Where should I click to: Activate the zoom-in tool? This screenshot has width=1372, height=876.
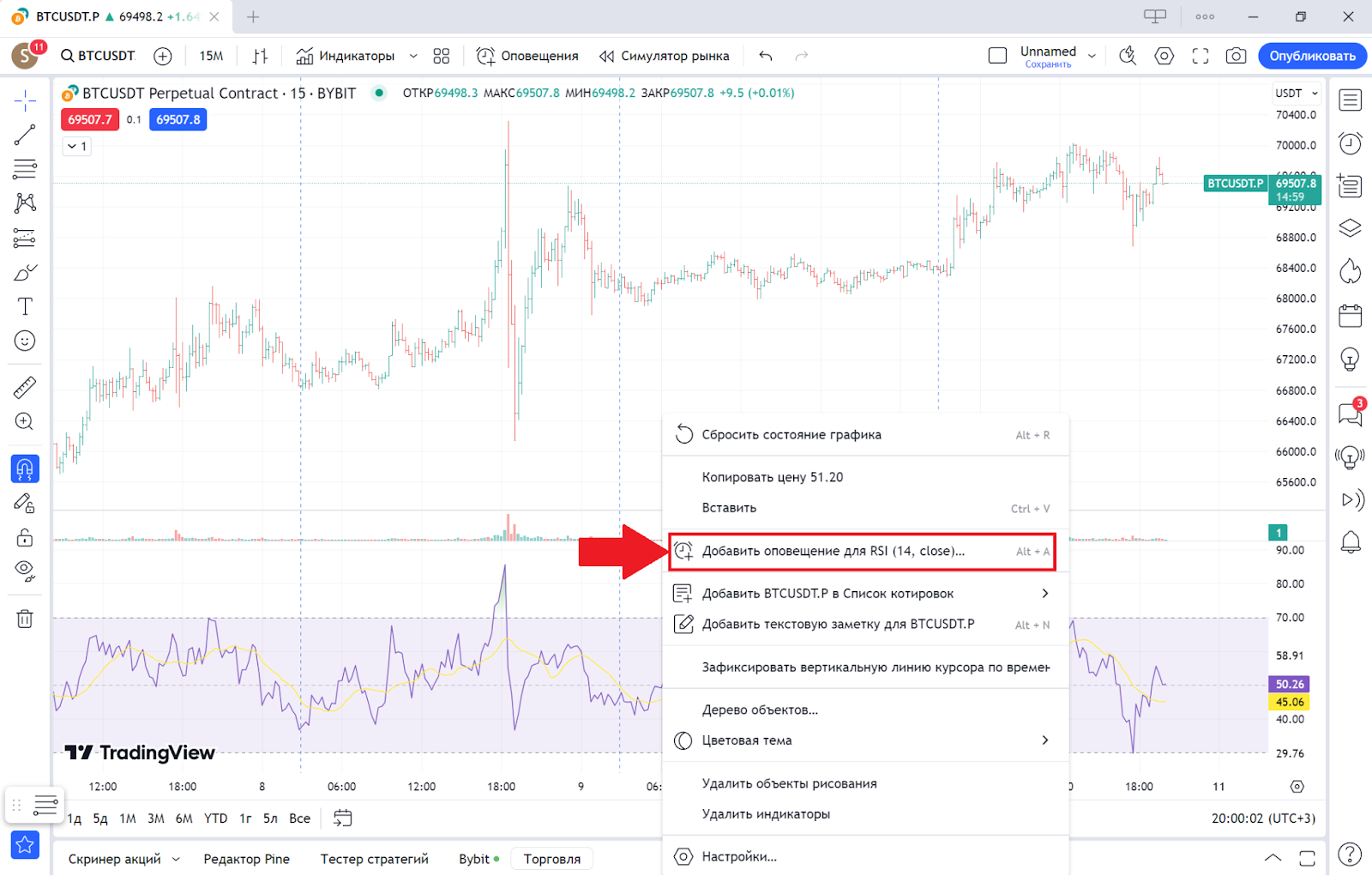[25, 422]
